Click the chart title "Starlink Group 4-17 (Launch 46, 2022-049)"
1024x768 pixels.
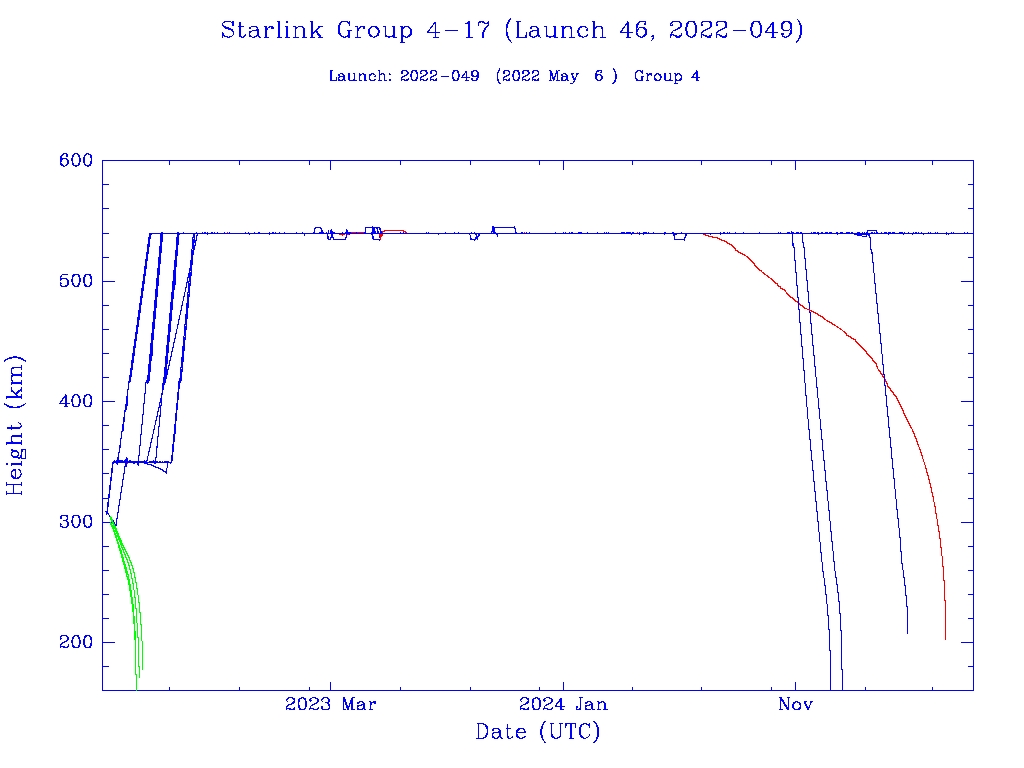[512, 31]
